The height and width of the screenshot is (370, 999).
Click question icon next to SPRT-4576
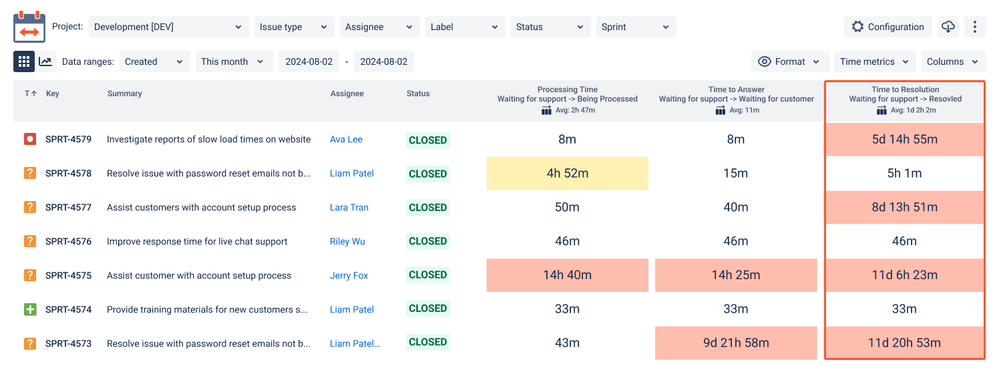pos(29,241)
